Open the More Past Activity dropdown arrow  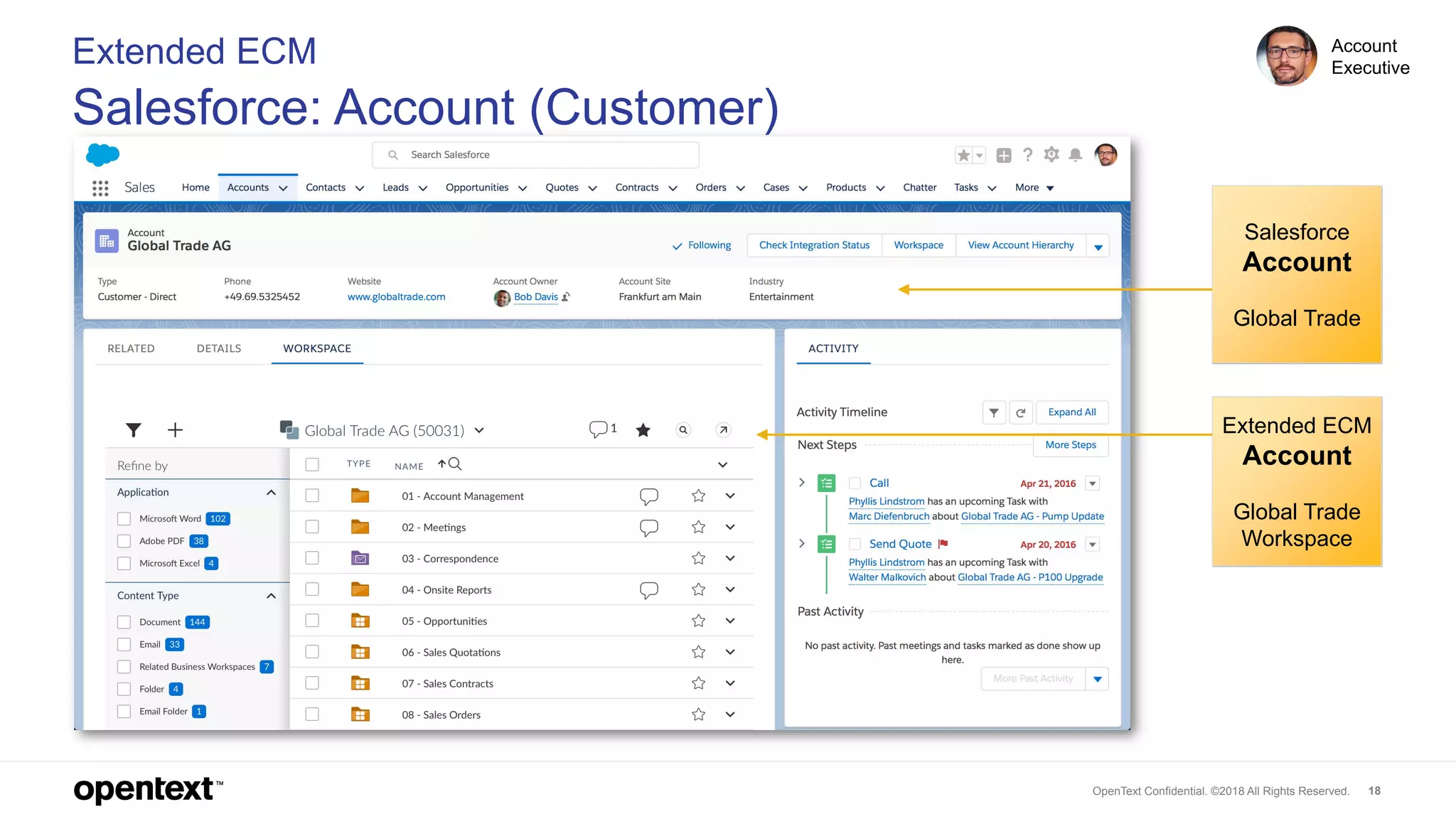[1097, 679]
